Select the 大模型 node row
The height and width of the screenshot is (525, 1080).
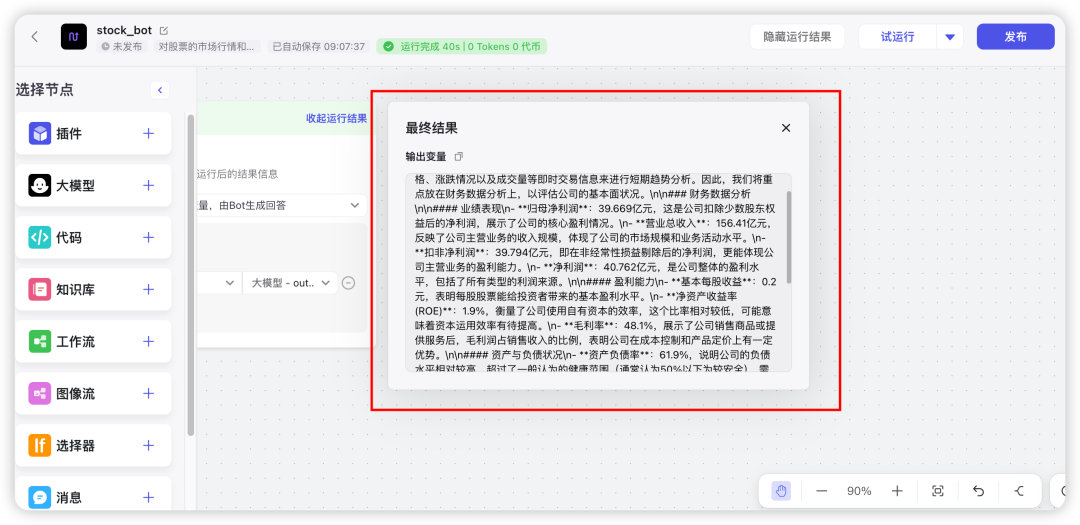click(x=93, y=185)
